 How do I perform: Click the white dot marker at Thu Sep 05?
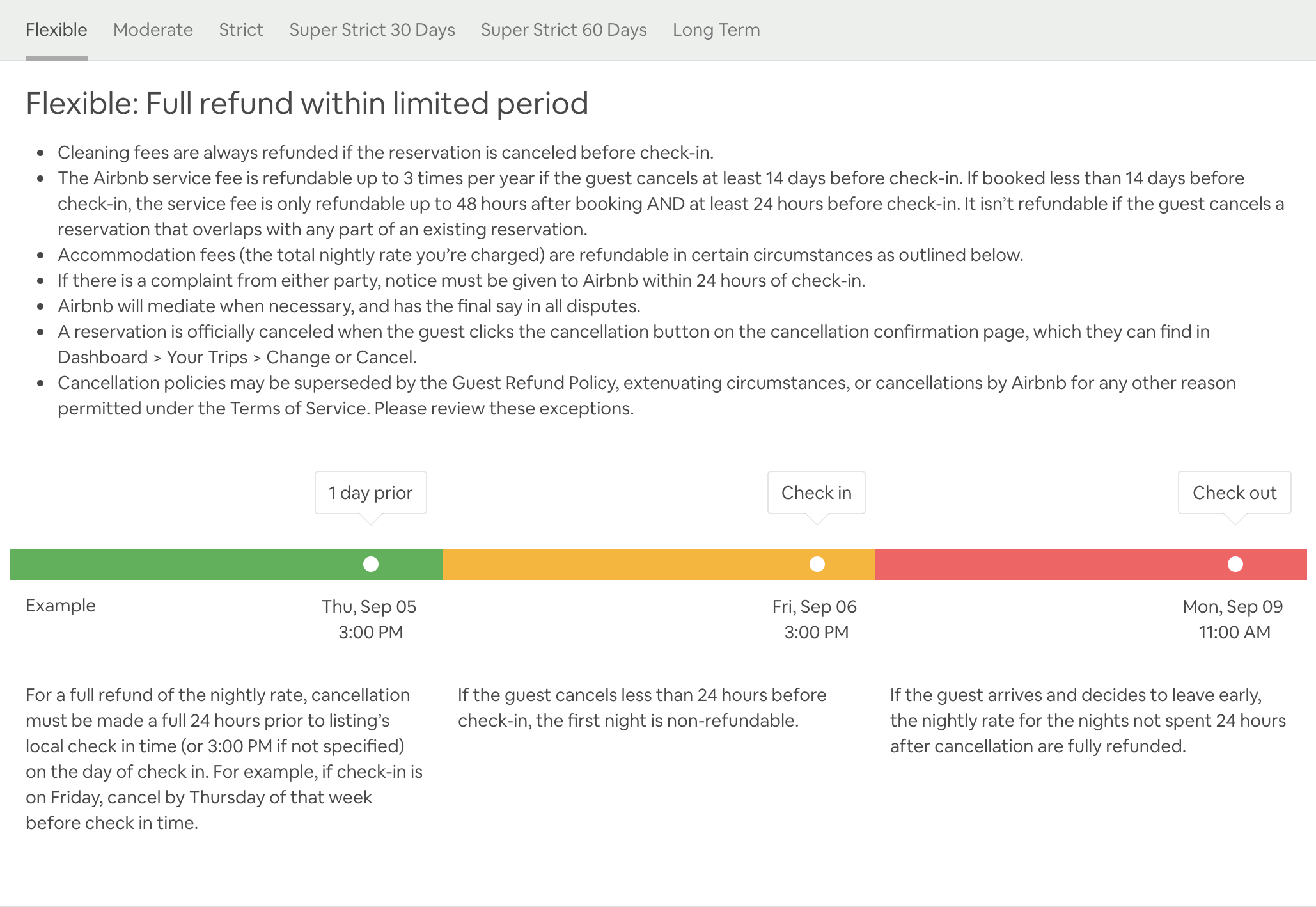click(371, 563)
